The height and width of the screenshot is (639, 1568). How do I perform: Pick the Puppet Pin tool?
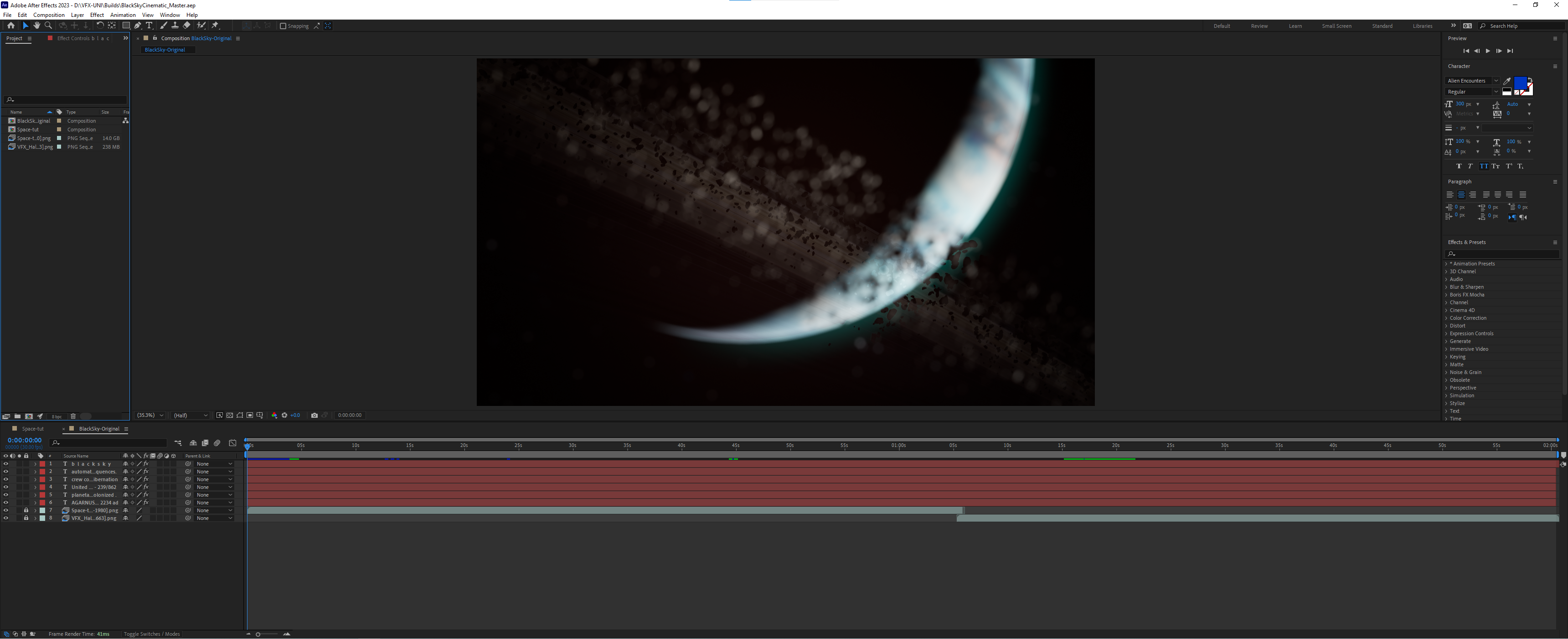[x=215, y=26]
